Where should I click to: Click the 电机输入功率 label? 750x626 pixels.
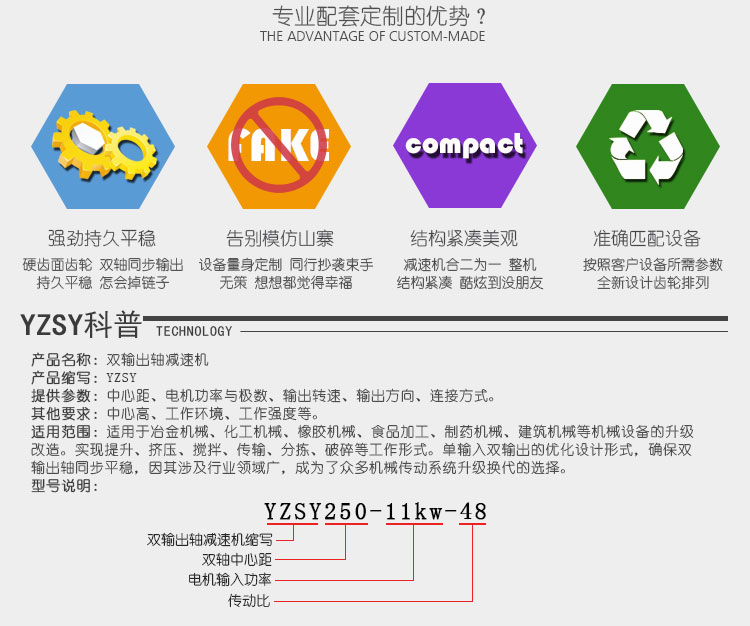(230, 579)
